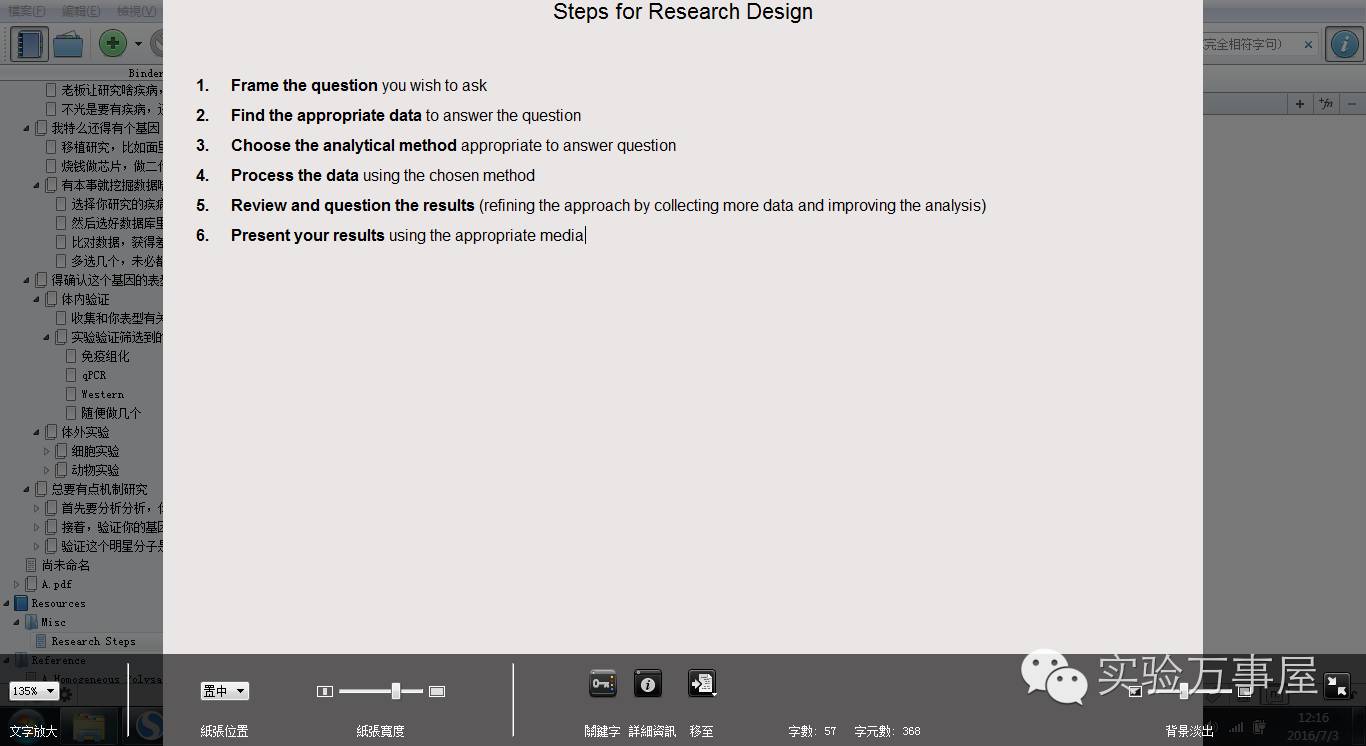Collapse the 体内验证 group
Image resolution: width=1366 pixels, height=746 pixels.
(x=37, y=299)
